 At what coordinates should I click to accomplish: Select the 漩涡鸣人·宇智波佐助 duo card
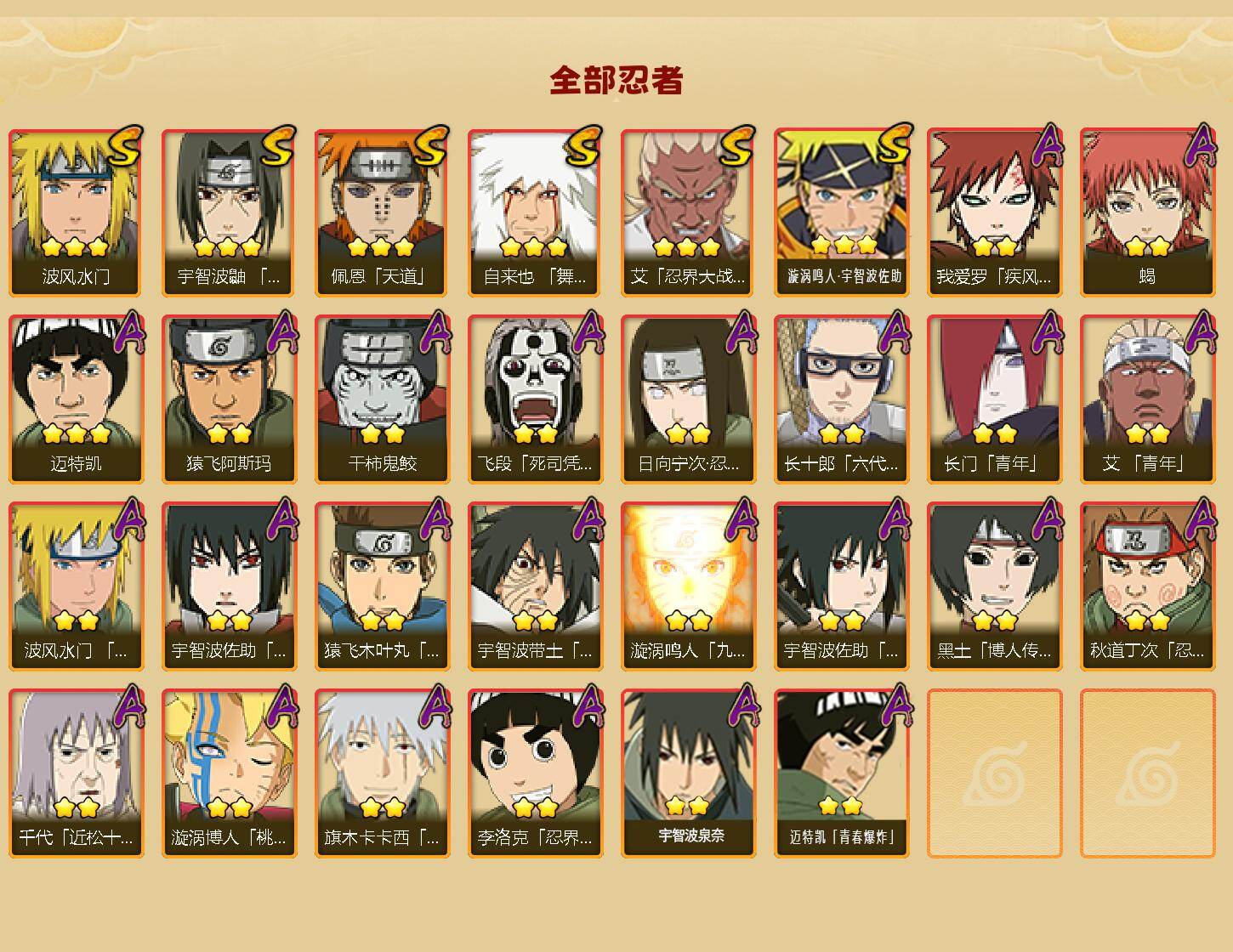tap(842, 212)
